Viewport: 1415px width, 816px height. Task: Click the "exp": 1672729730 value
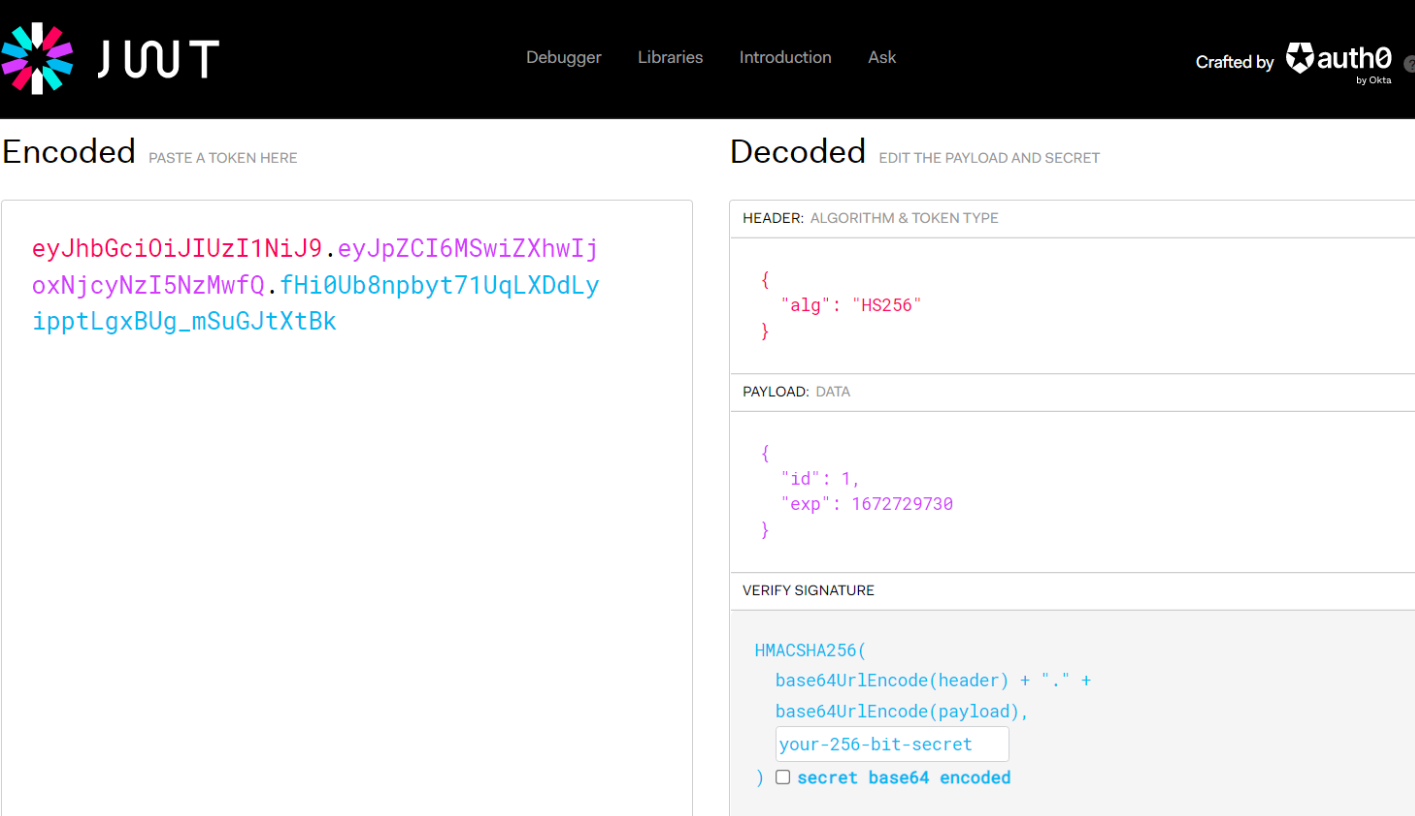(902, 504)
